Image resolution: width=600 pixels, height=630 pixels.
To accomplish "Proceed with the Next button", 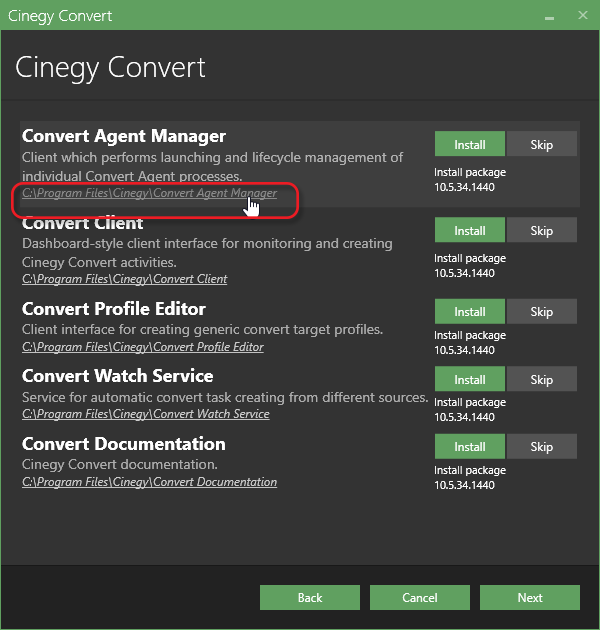I will (530, 597).
